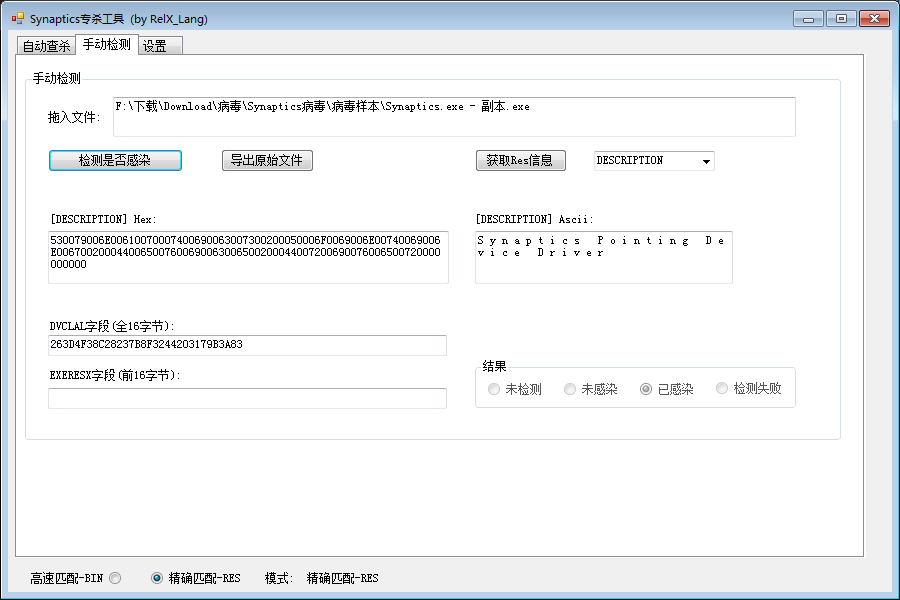Click the empty EXERESX字段 field
The image size is (900, 600).
[x=247, y=398]
